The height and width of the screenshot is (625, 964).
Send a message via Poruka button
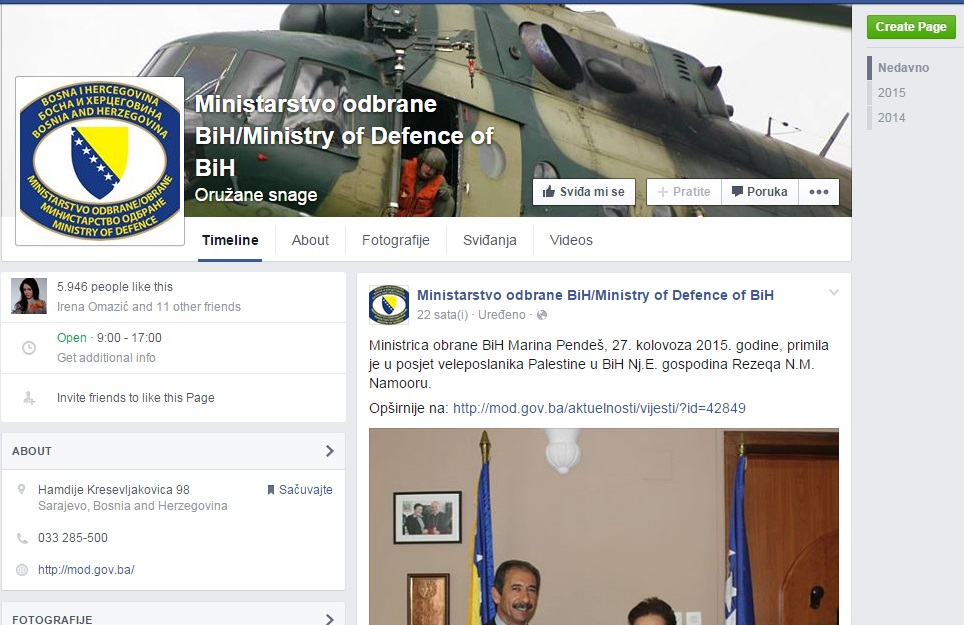click(759, 192)
